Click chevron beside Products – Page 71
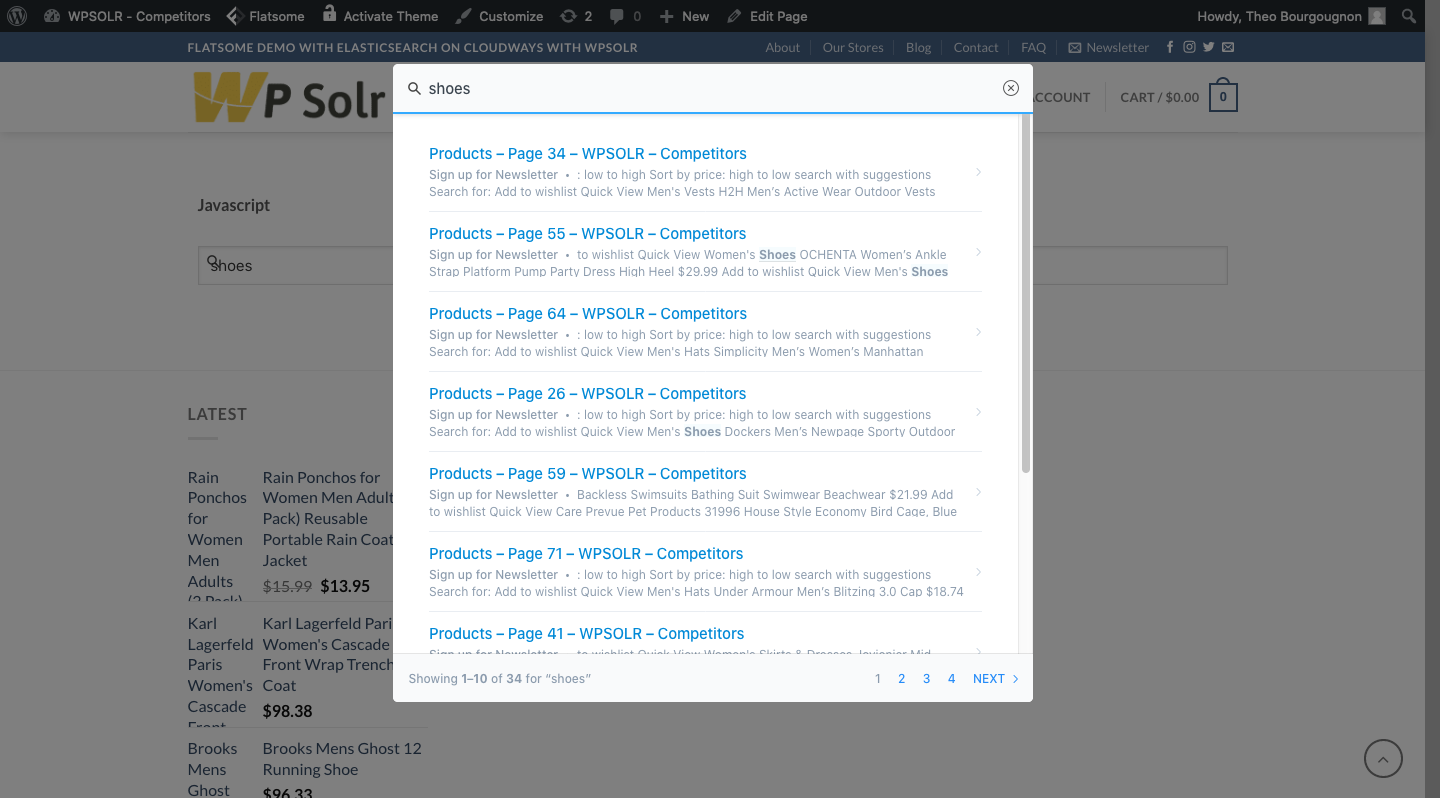This screenshot has height=798, width=1440. [x=978, y=572]
